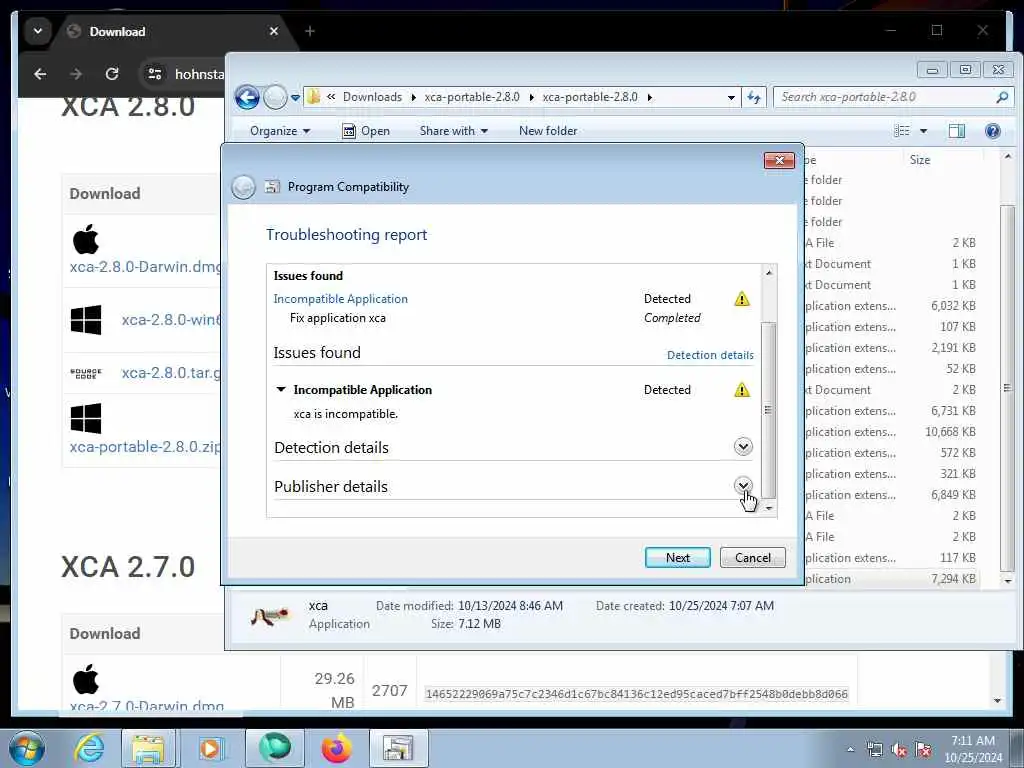Open Windows Explorer taskbar icon
The width and height of the screenshot is (1024, 768).
[x=148, y=748]
